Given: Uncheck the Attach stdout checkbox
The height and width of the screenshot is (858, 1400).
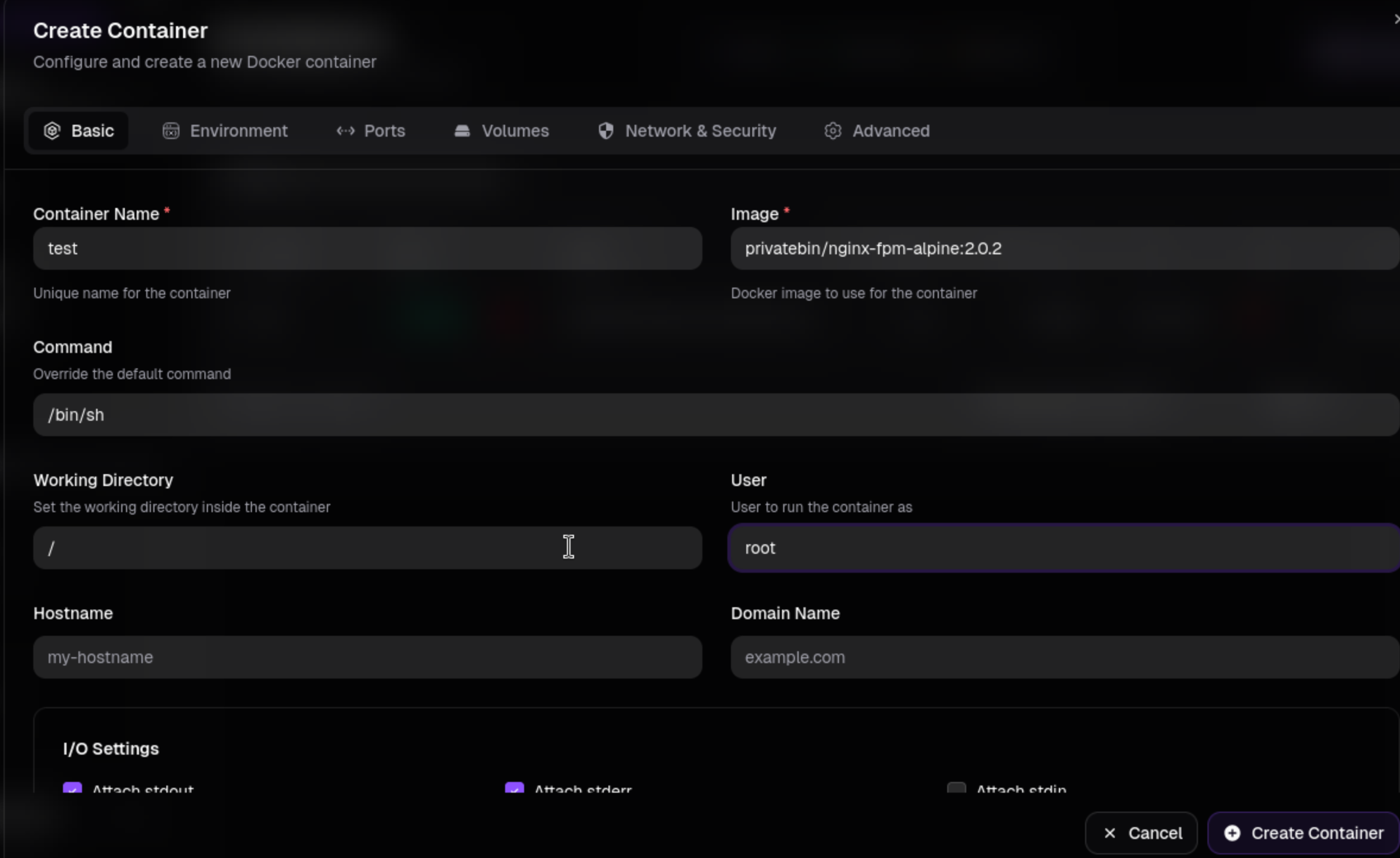Looking at the screenshot, I should pos(72,788).
